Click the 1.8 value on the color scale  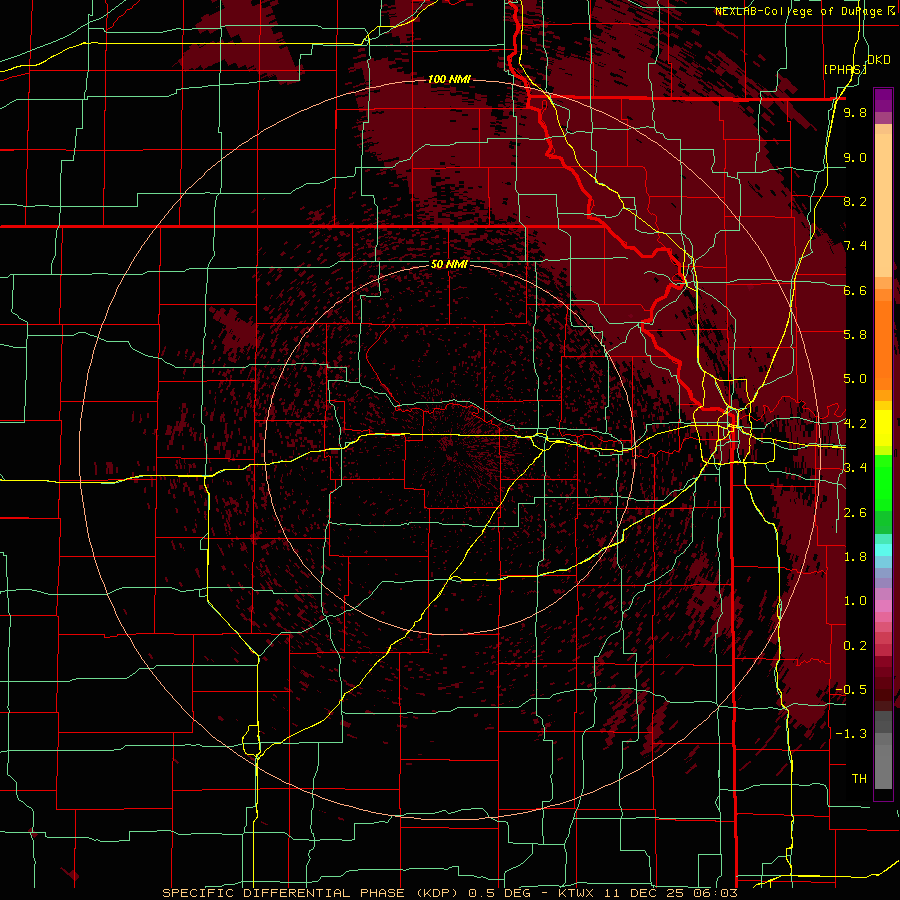pos(855,557)
